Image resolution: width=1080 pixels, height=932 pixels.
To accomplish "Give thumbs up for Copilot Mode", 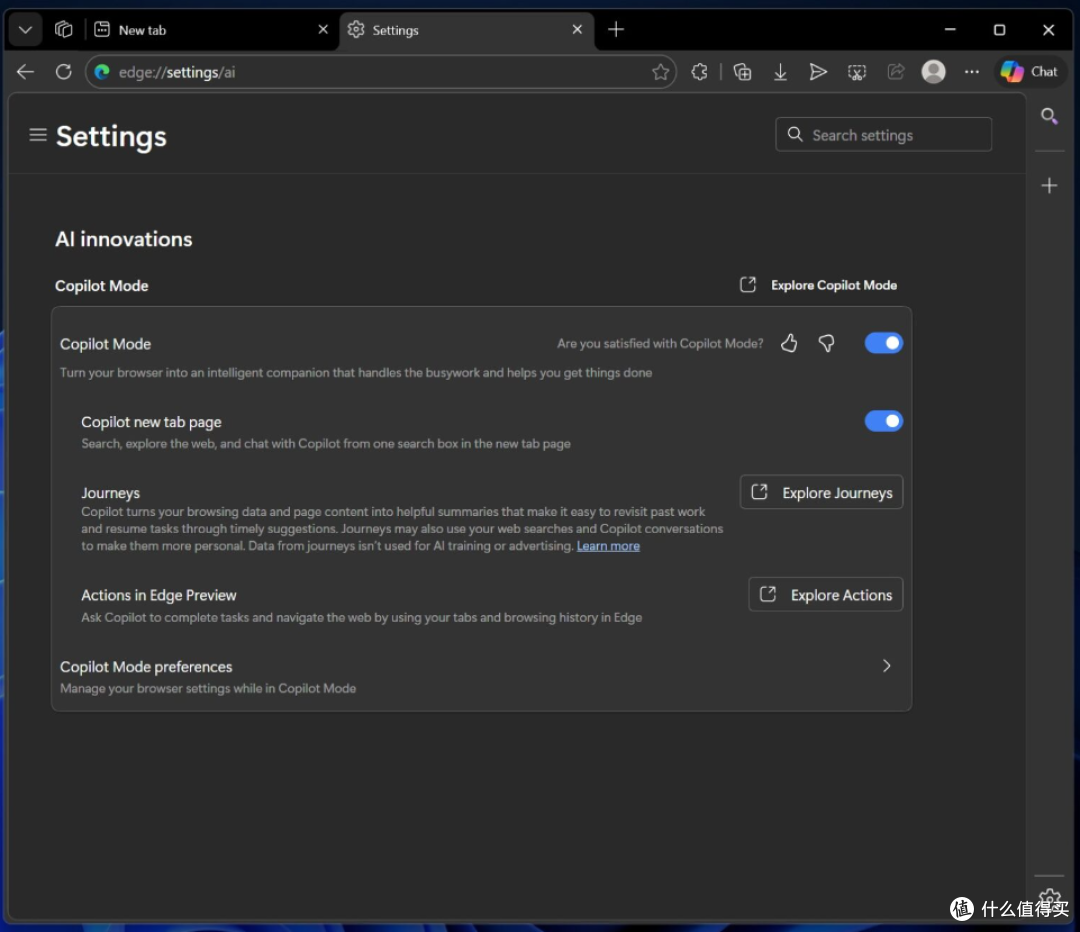I will (x=789, y=343).
